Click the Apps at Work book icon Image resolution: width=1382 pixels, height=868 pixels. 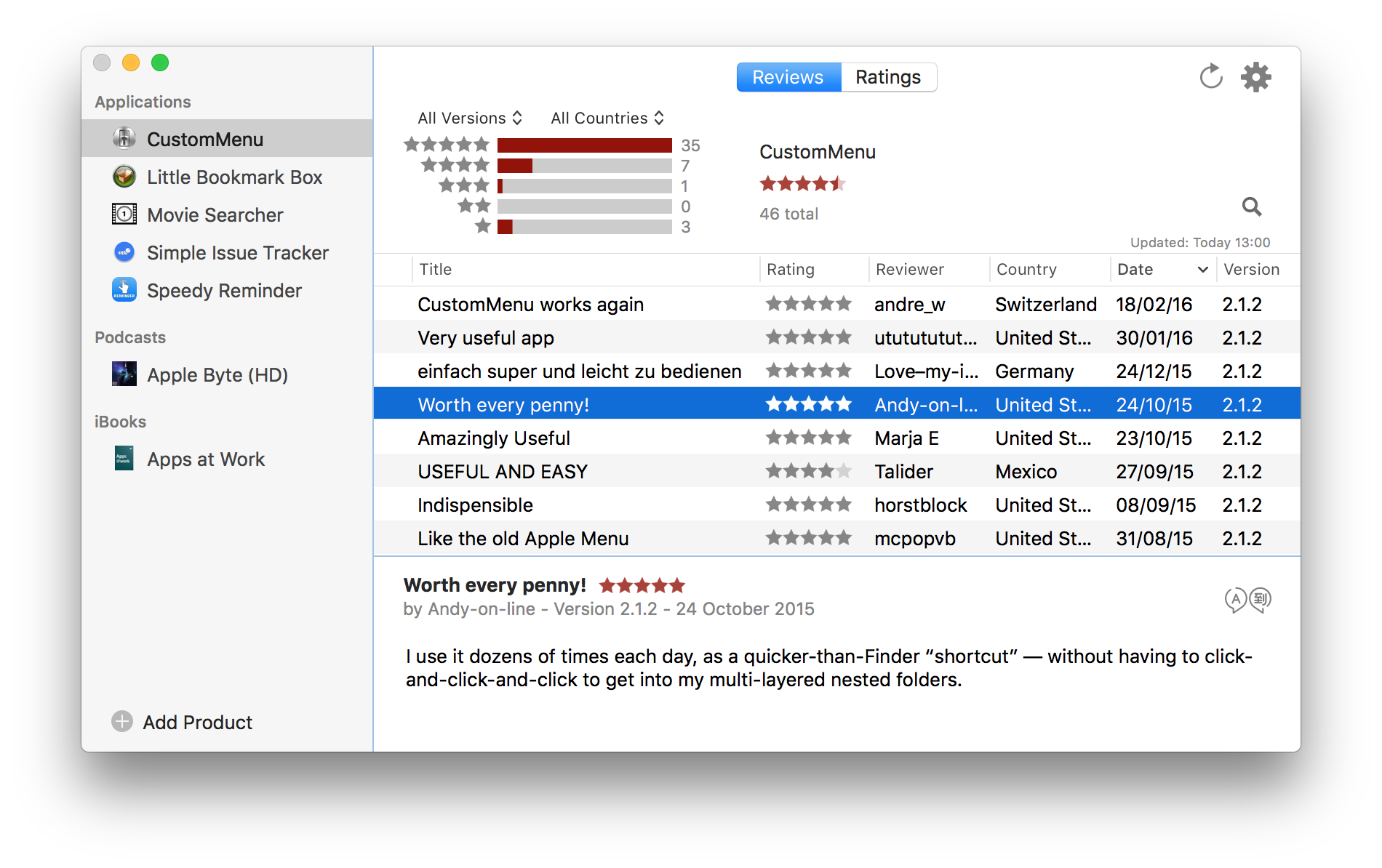(124, 458)
